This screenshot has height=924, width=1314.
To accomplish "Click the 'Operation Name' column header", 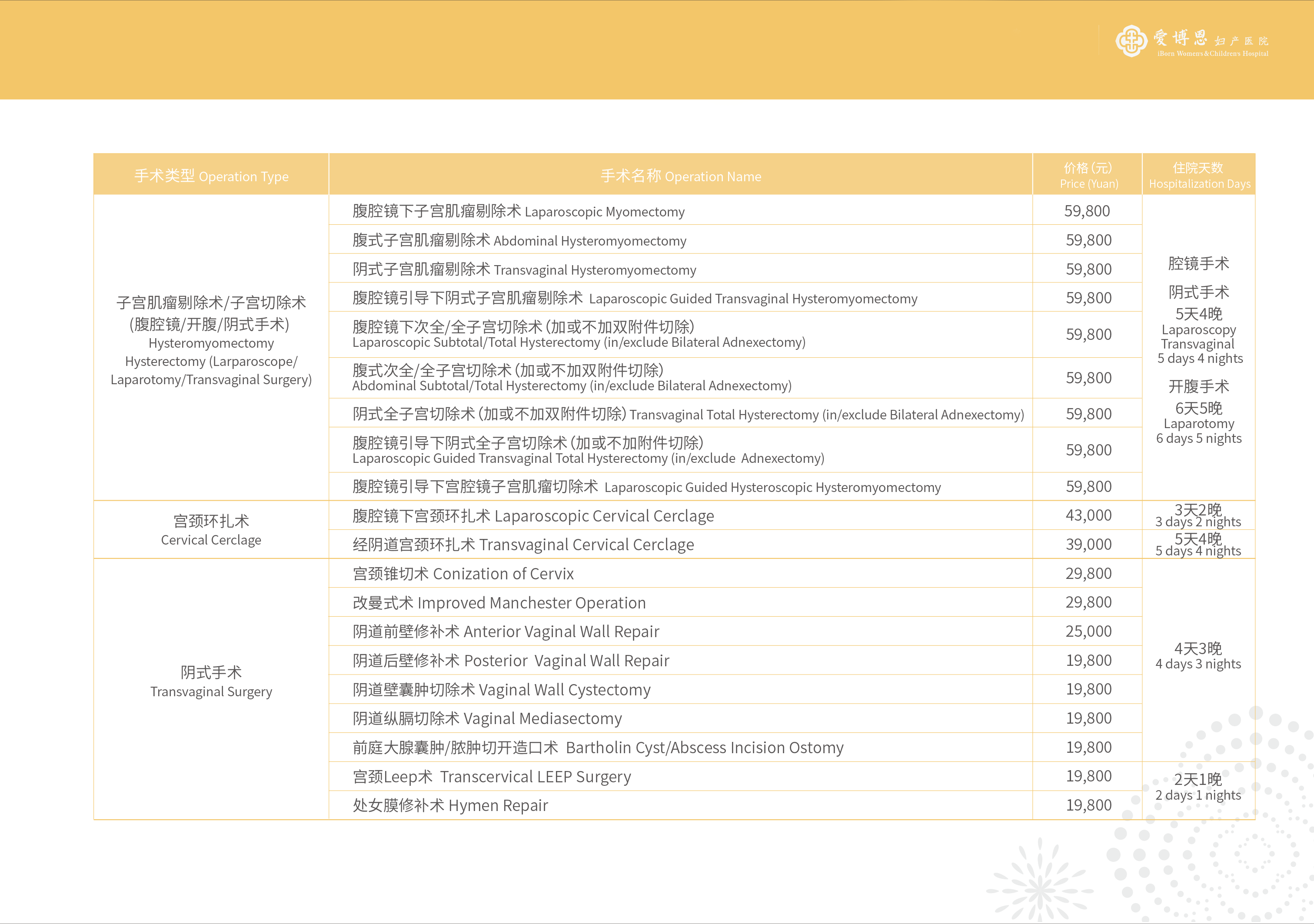I will pyautogui.click(x=681, y=175).
